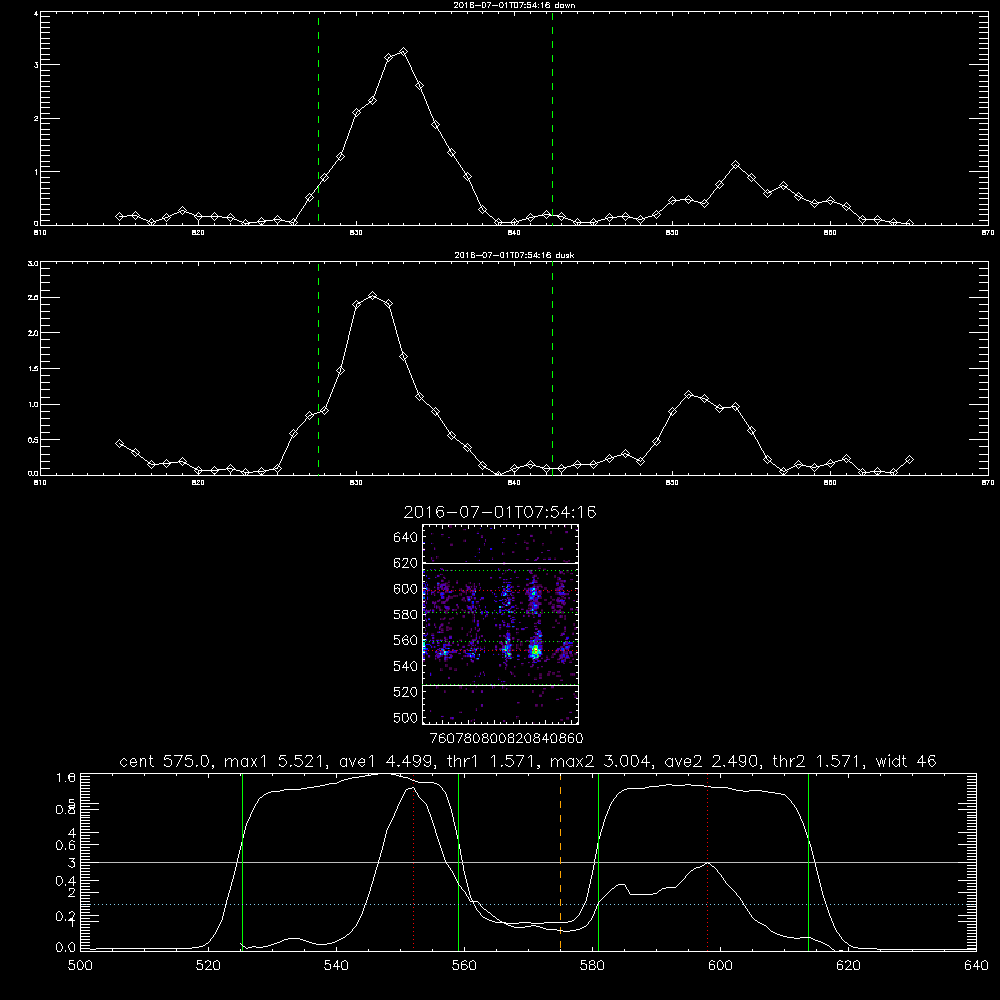The width and height of the screenshot is (1000, 1000).
Task: Click heatmap y-axis label 580
Action: 406,615
